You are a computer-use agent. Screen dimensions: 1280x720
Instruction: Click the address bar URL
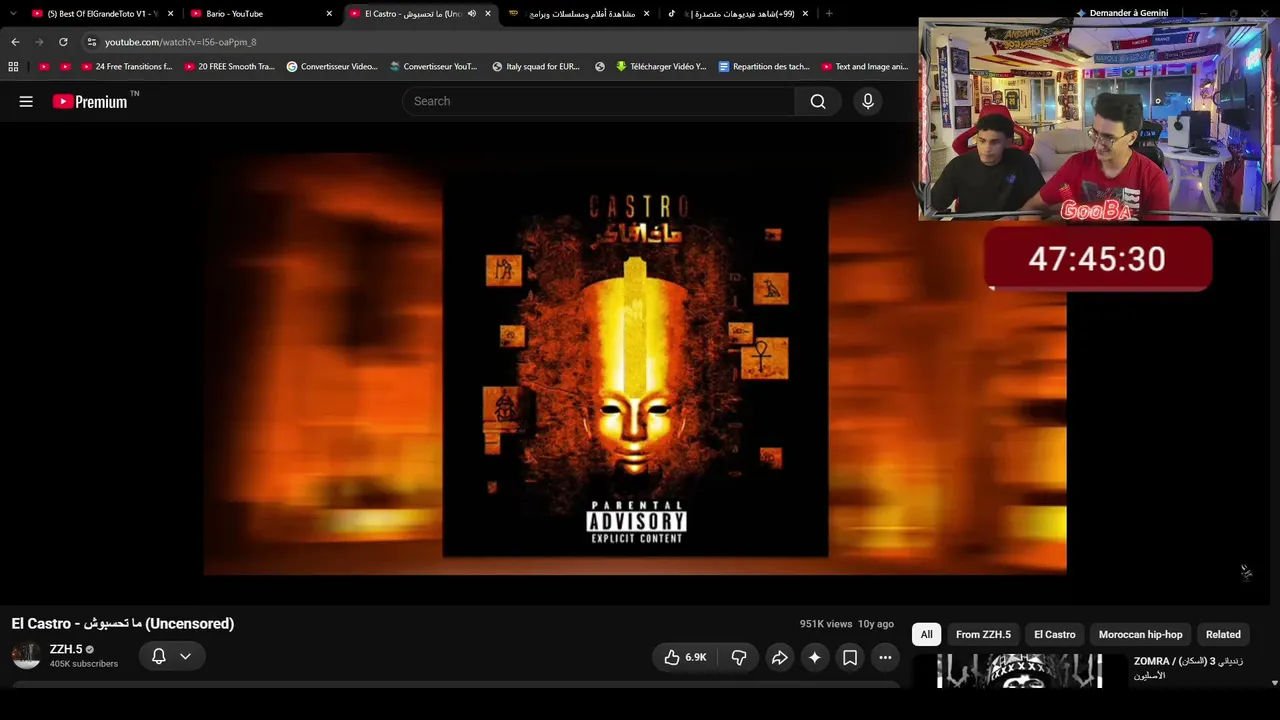[181, 42]
